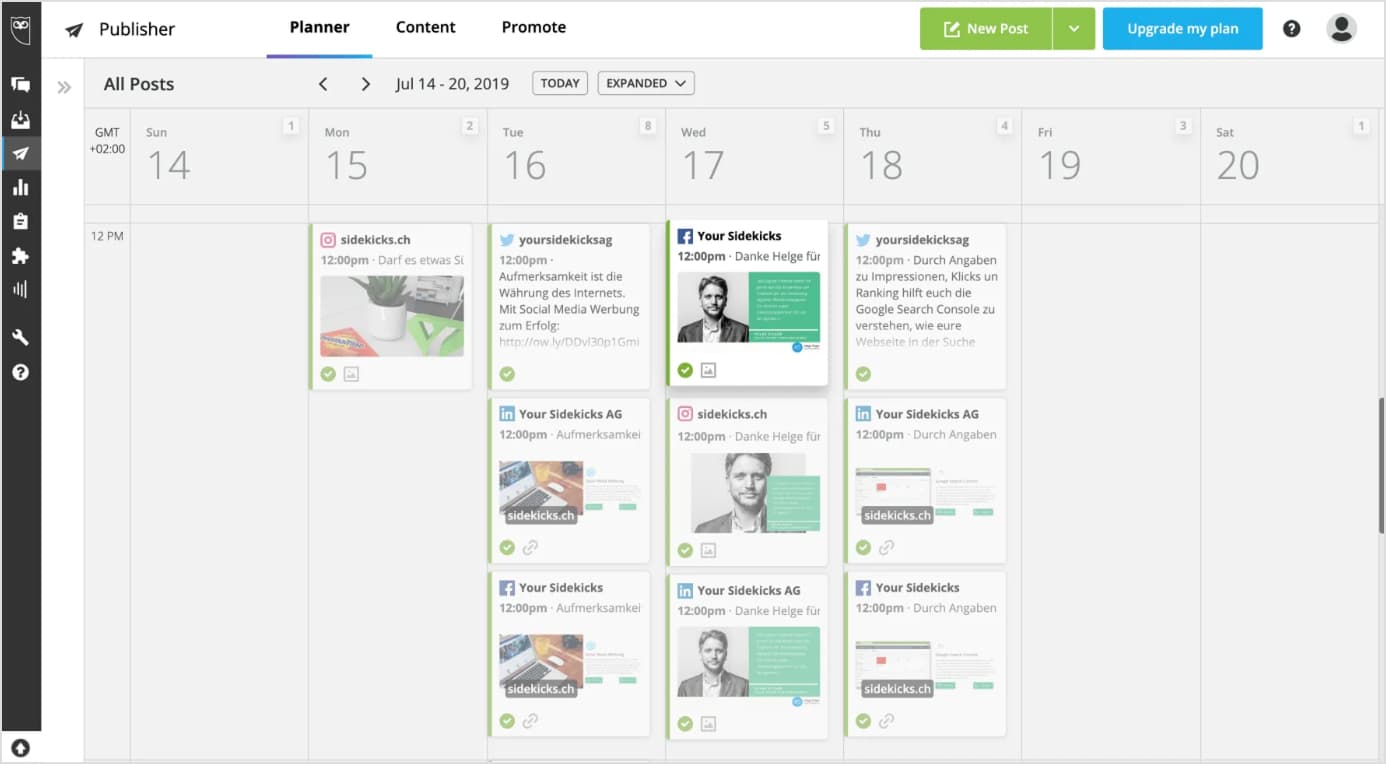Click the Hootsuite owl logo
This screenshot has width=1386, height=764.
20,29
